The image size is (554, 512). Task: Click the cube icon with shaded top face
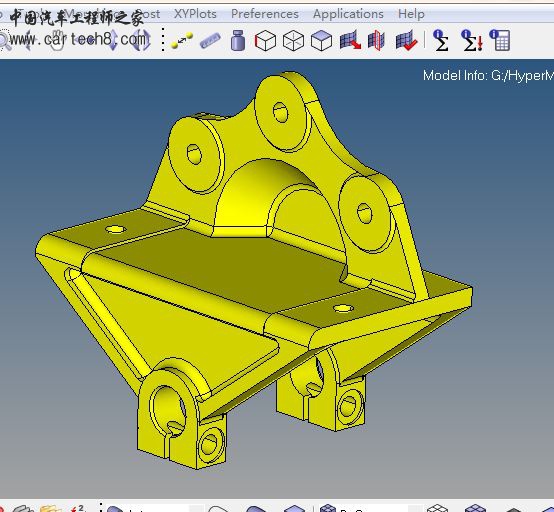pyautogui.click(x=321, y=41)
